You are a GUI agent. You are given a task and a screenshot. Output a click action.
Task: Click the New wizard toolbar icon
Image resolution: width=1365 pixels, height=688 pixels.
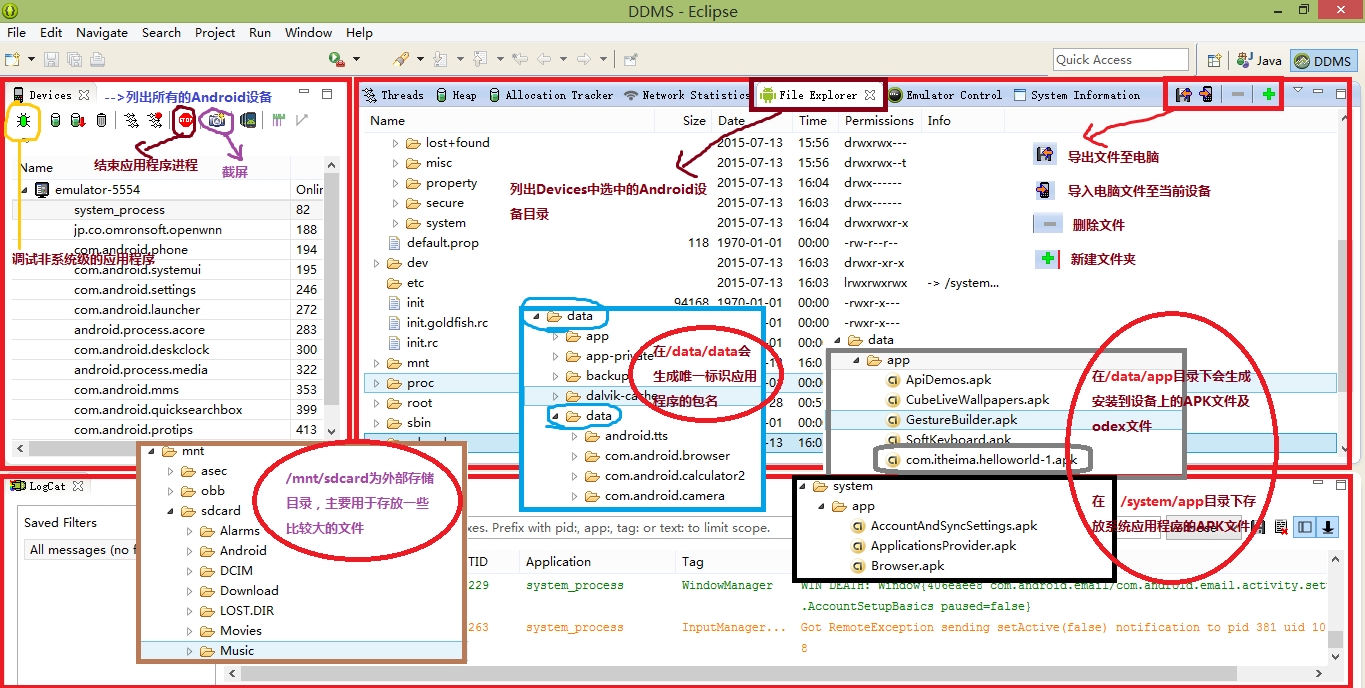tap(13, 60)
